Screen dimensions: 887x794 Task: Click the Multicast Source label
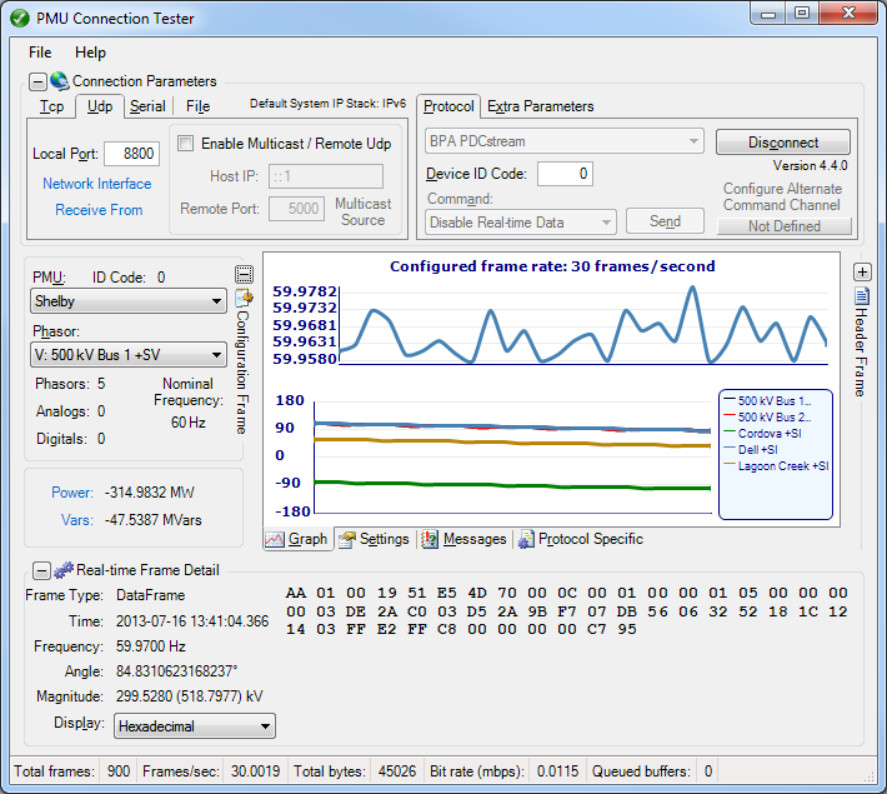[363, 212]
